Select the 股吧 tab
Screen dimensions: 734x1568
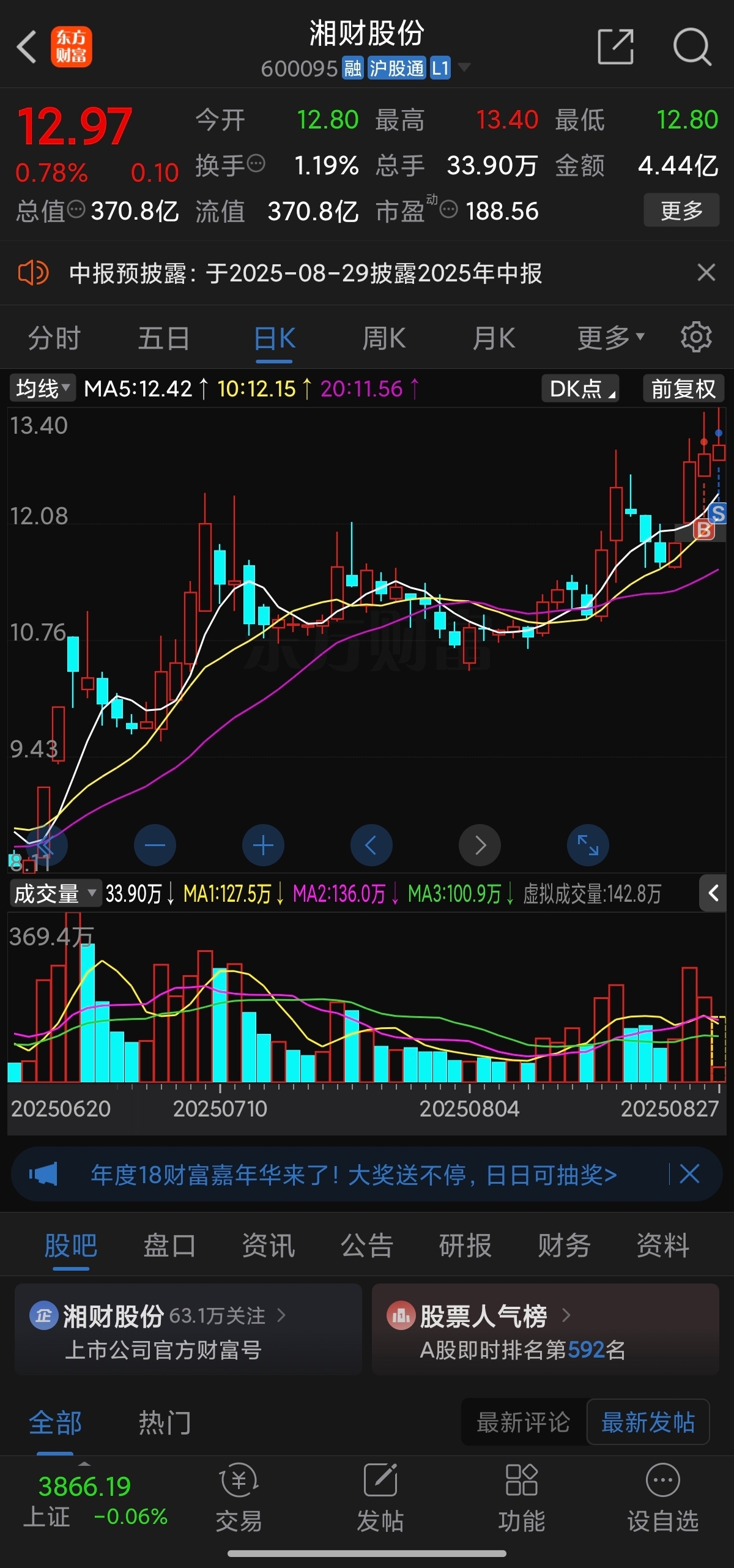coord(71,1246)
